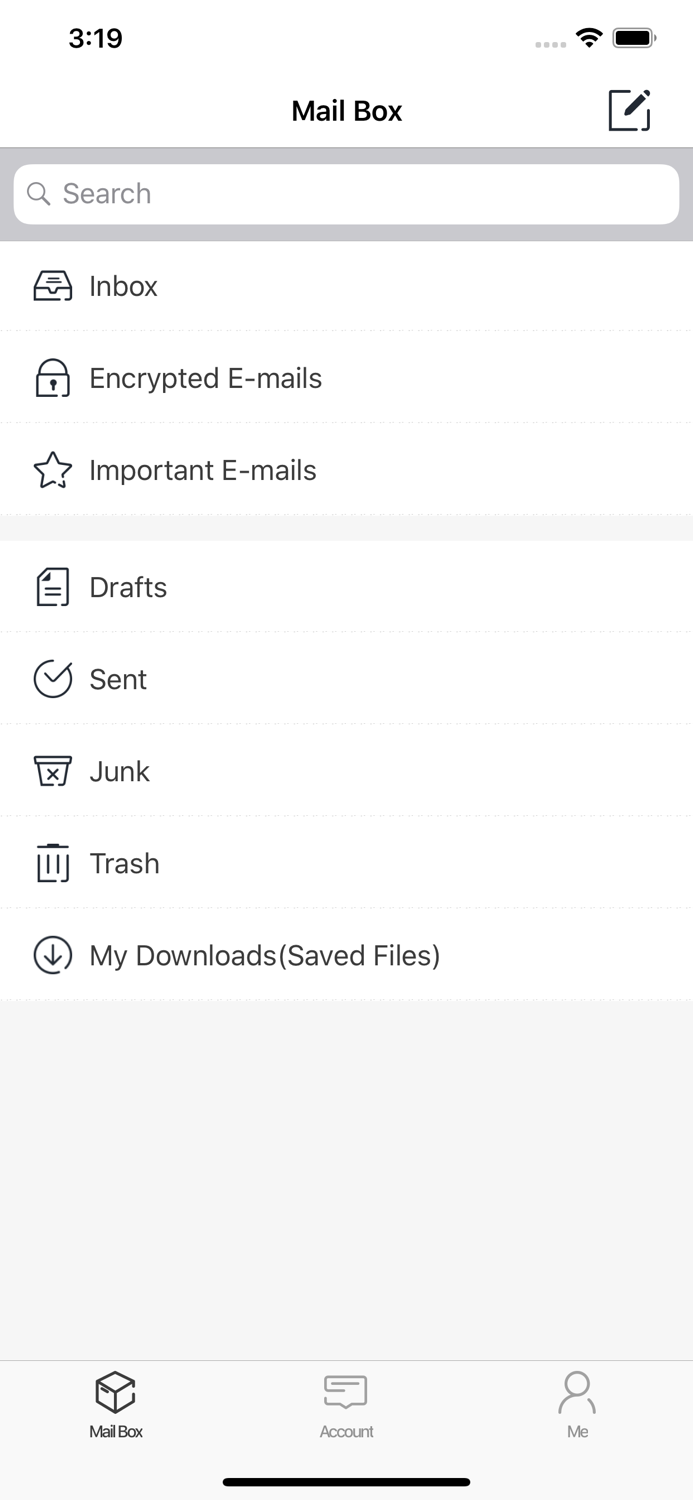Image resolution: width=693 pixels, height=1500 pixels.
Task: Select the Drafts document icon
Action: (x=52, y=587)
